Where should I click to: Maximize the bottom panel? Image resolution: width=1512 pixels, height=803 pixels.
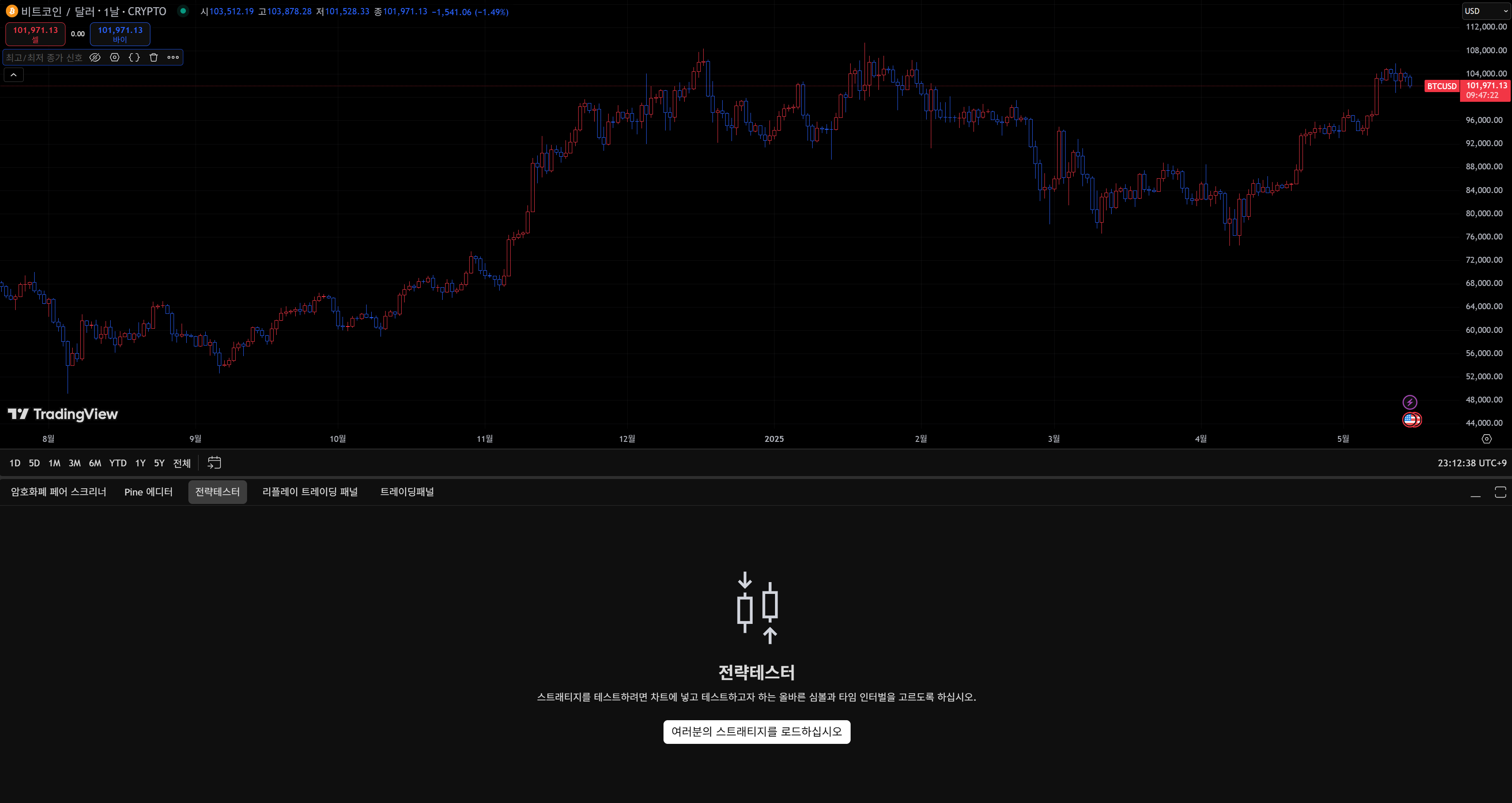pos(1500,492)
